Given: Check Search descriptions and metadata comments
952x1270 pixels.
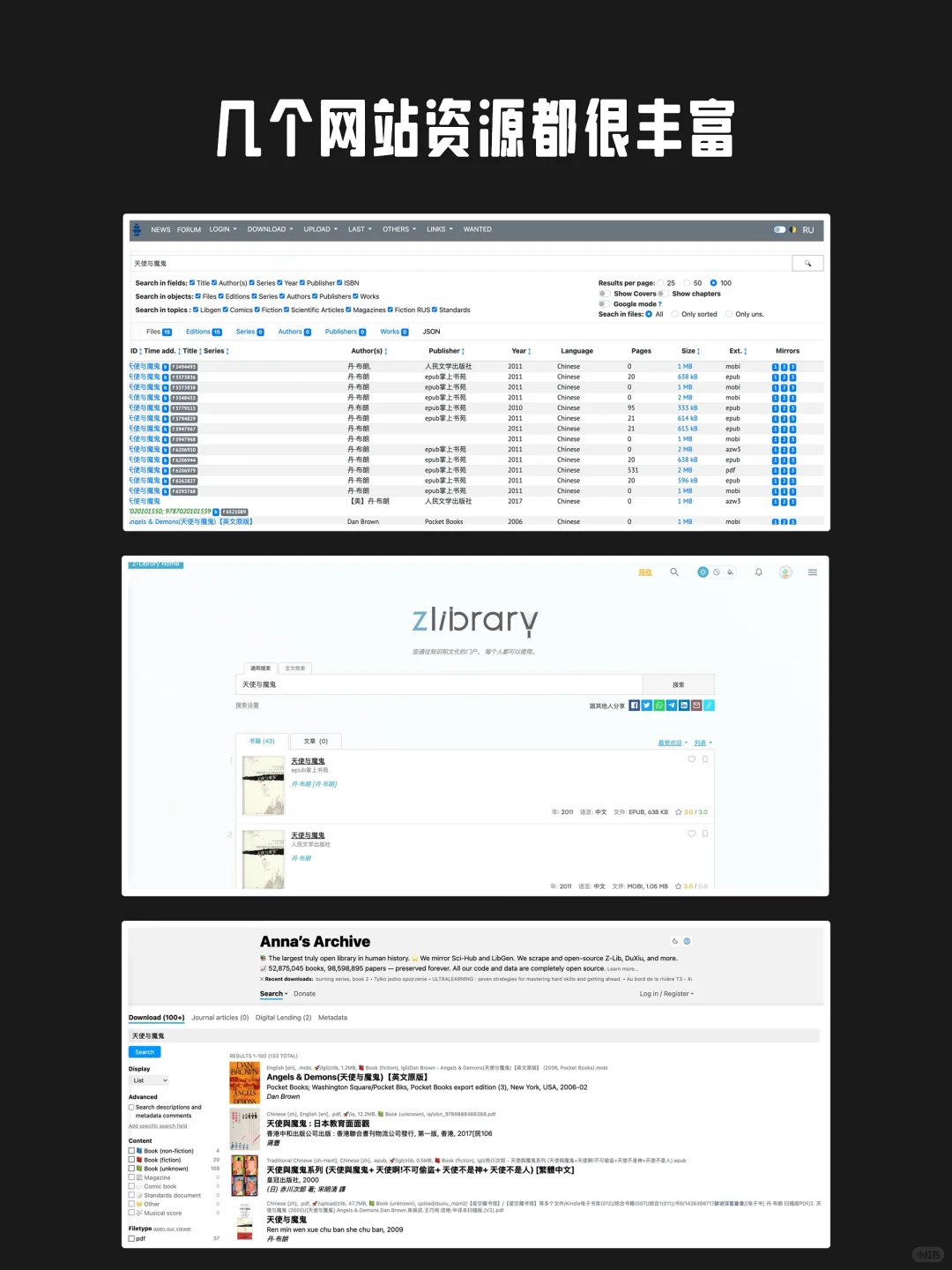Looking at the screenshot, I should click(131, 1107).
